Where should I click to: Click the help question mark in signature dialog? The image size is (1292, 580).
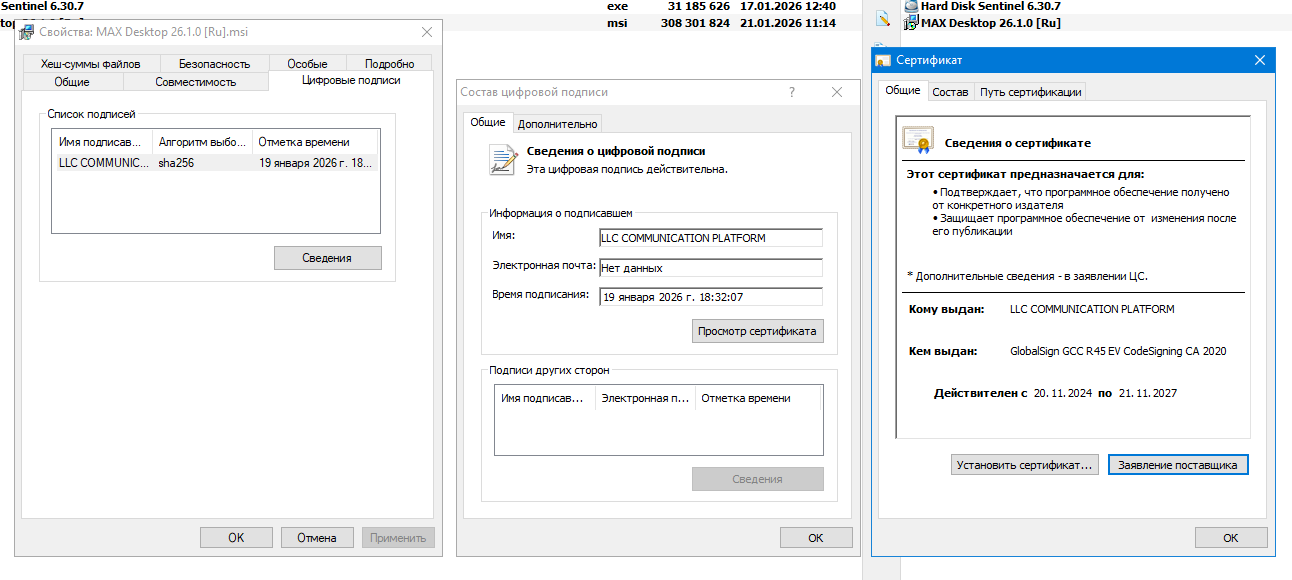tap(792, 92)
